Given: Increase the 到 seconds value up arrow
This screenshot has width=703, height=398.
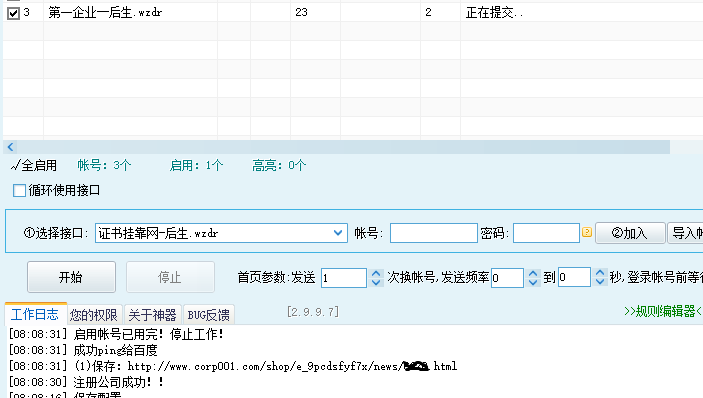Looking at the screenshot, I should 599,273.
